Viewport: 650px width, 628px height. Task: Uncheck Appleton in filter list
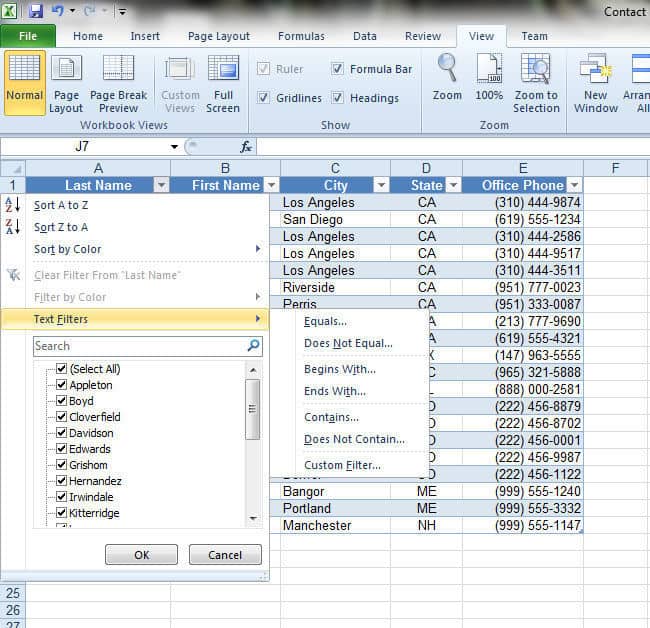pos(61,385)
